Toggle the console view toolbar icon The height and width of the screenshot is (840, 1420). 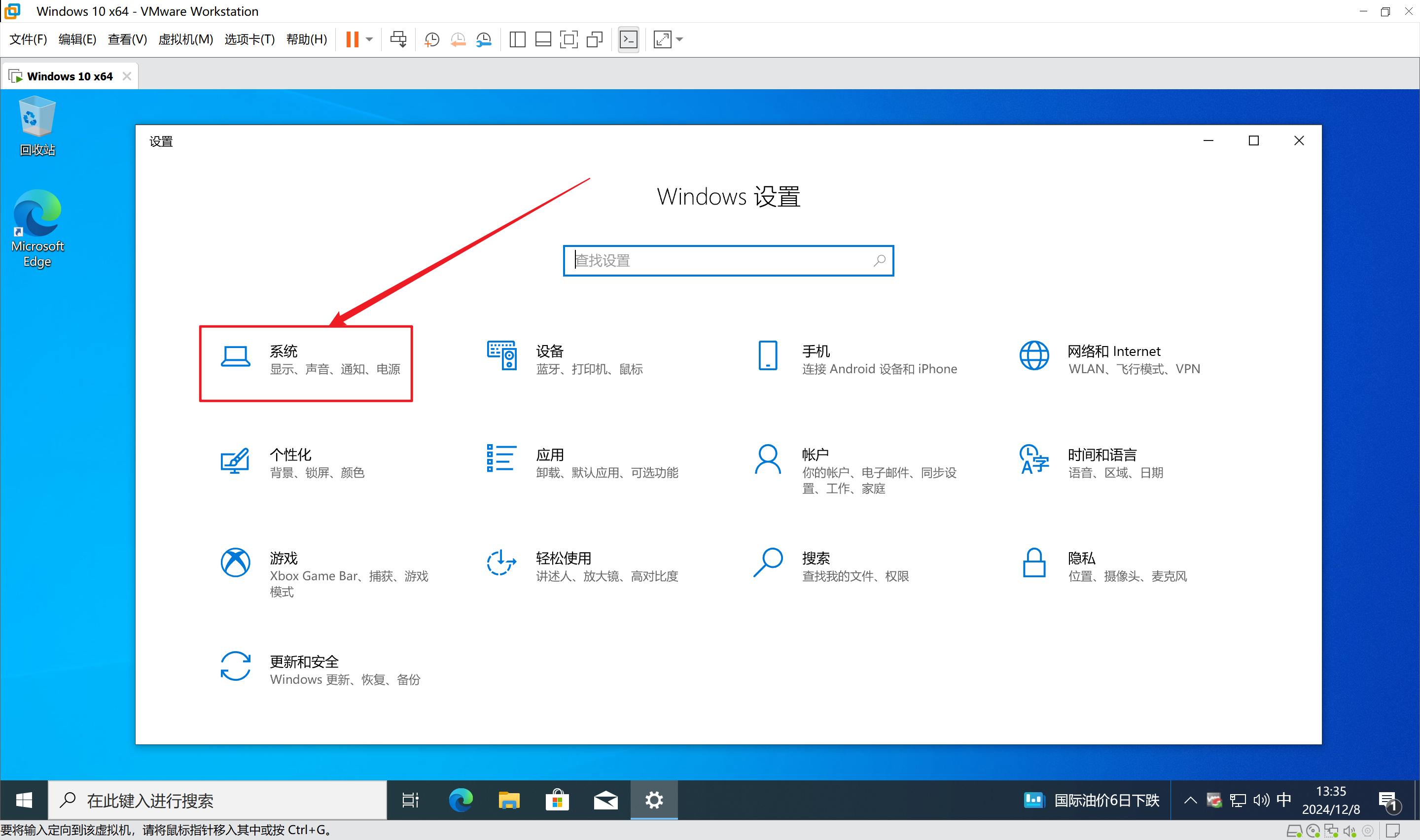[628, 39]
